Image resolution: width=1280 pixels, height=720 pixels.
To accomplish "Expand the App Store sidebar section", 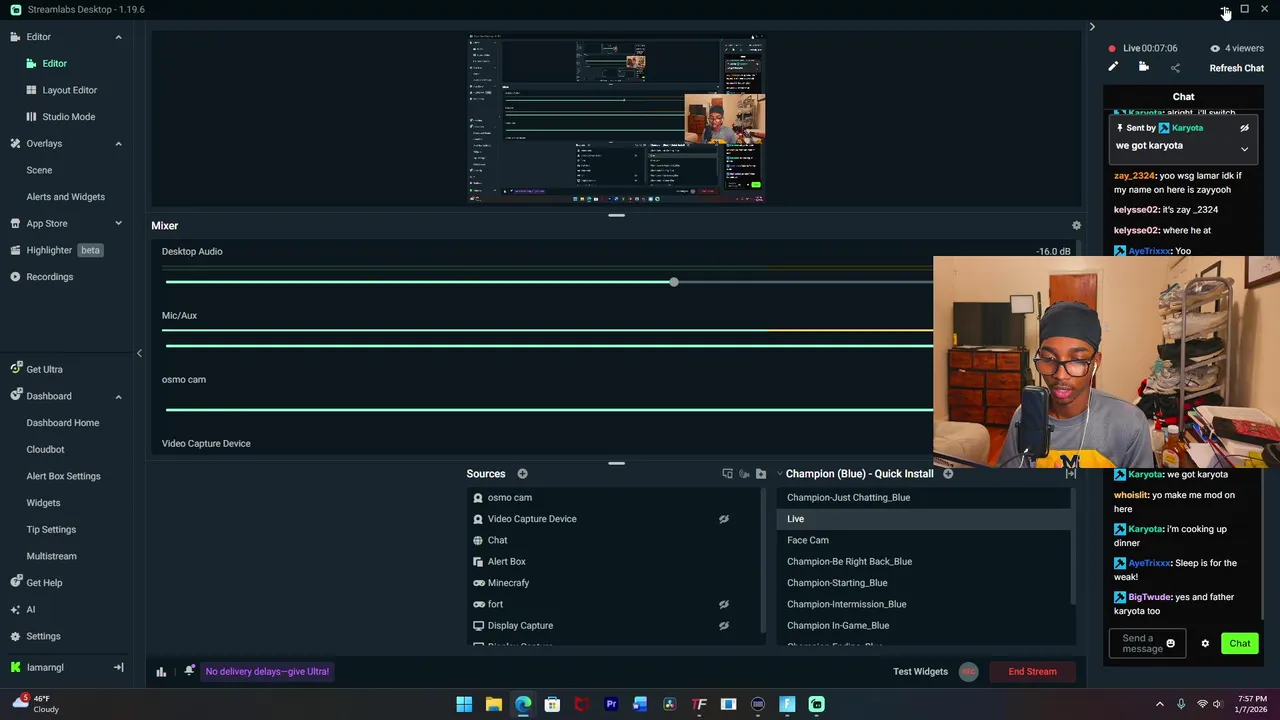I will click(x=118, y=224).
